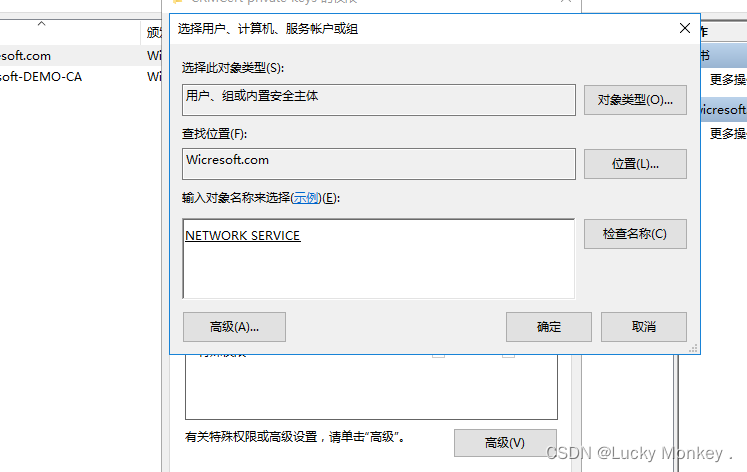
Task: Open 更多操作 under the Wicresoft actions section
Action: pos(727,134)
